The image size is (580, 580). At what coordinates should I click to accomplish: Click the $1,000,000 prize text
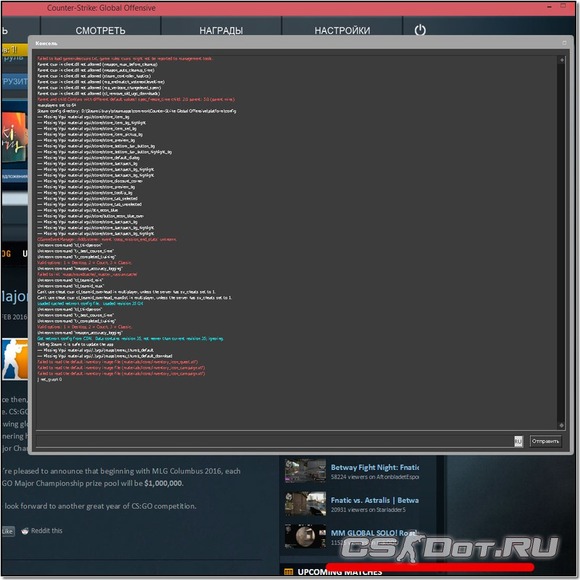[x=163, y=483]
